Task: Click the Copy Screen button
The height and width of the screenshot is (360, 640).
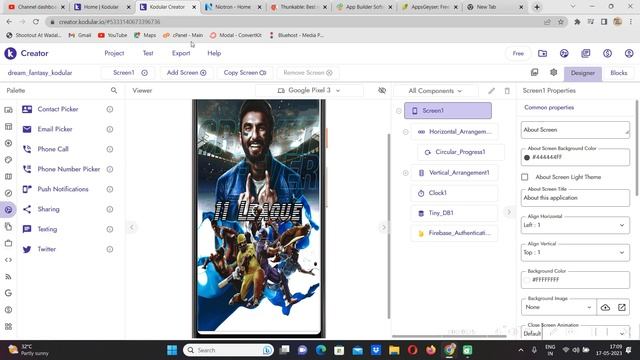Action: 244,73
